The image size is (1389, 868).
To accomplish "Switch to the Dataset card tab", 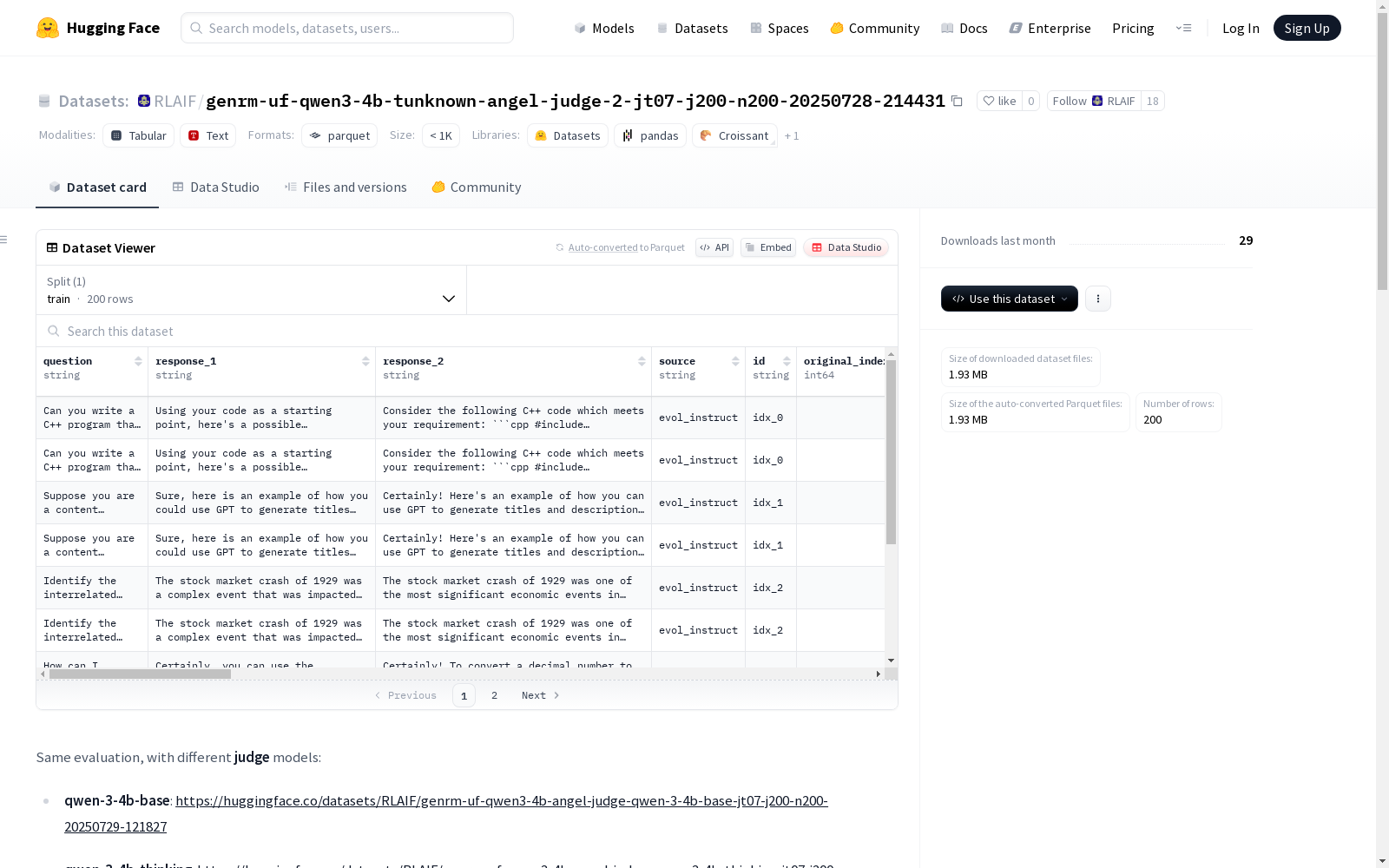I will (97, 187).
